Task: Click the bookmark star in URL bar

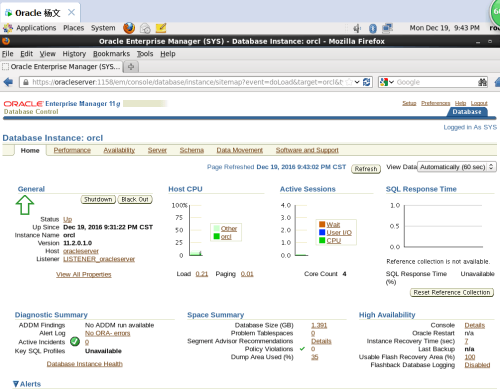Action: 349,82
